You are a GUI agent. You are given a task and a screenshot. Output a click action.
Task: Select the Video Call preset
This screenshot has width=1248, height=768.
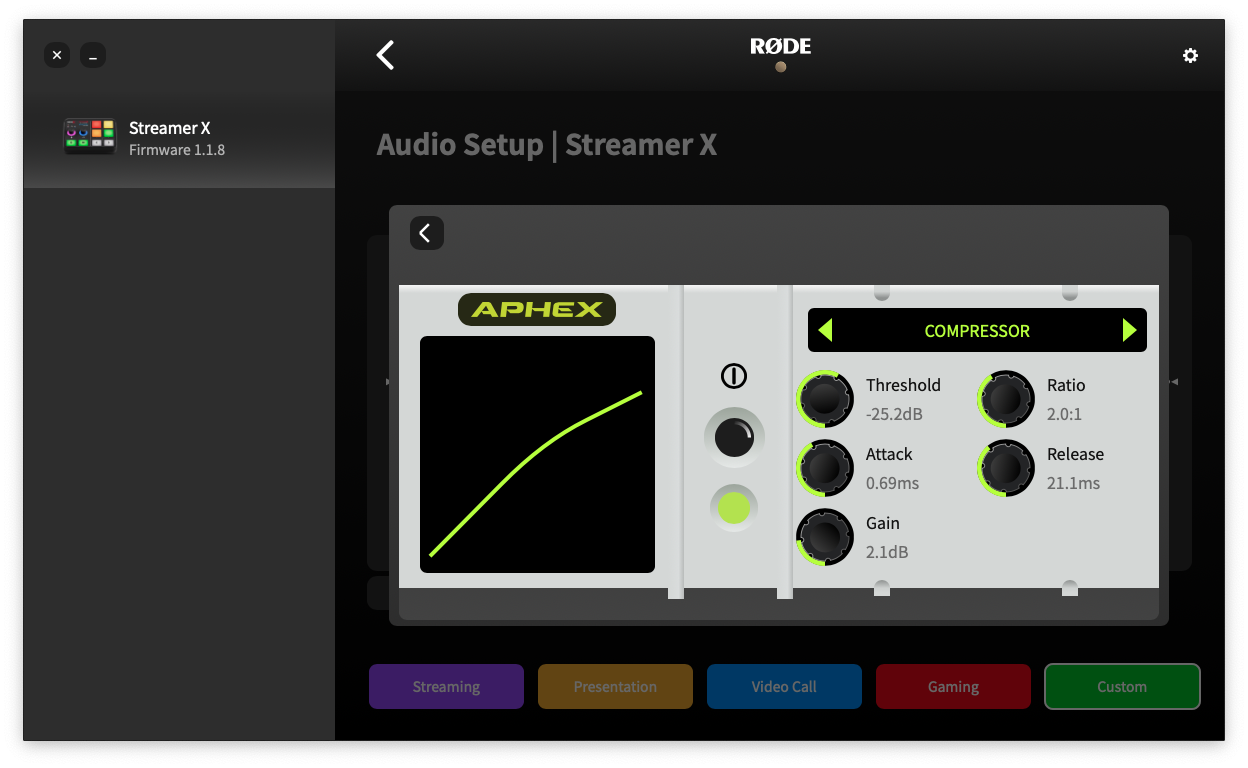pos(784,687)
